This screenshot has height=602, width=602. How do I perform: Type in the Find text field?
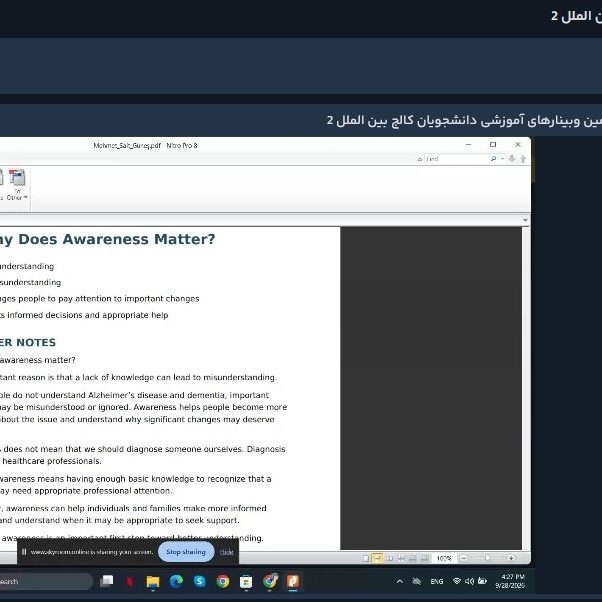click(456, 159)
